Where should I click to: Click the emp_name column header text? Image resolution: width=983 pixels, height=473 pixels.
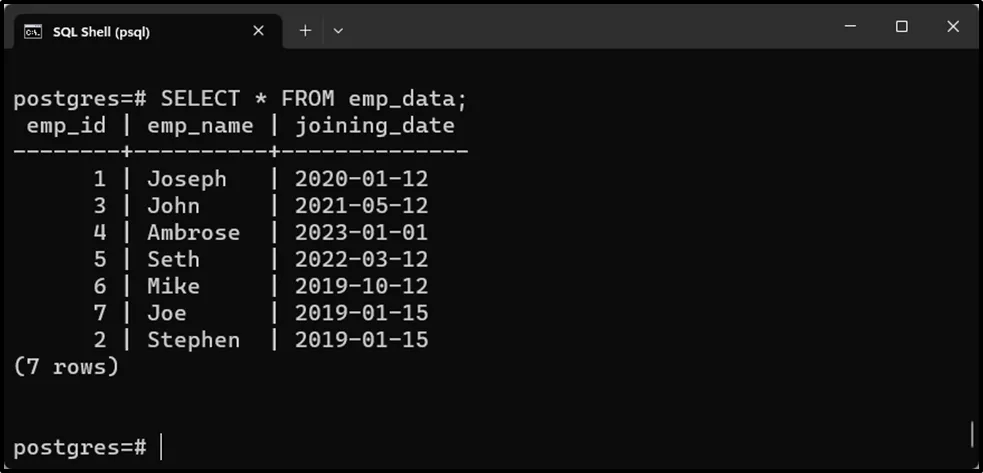tap(200, 126)
